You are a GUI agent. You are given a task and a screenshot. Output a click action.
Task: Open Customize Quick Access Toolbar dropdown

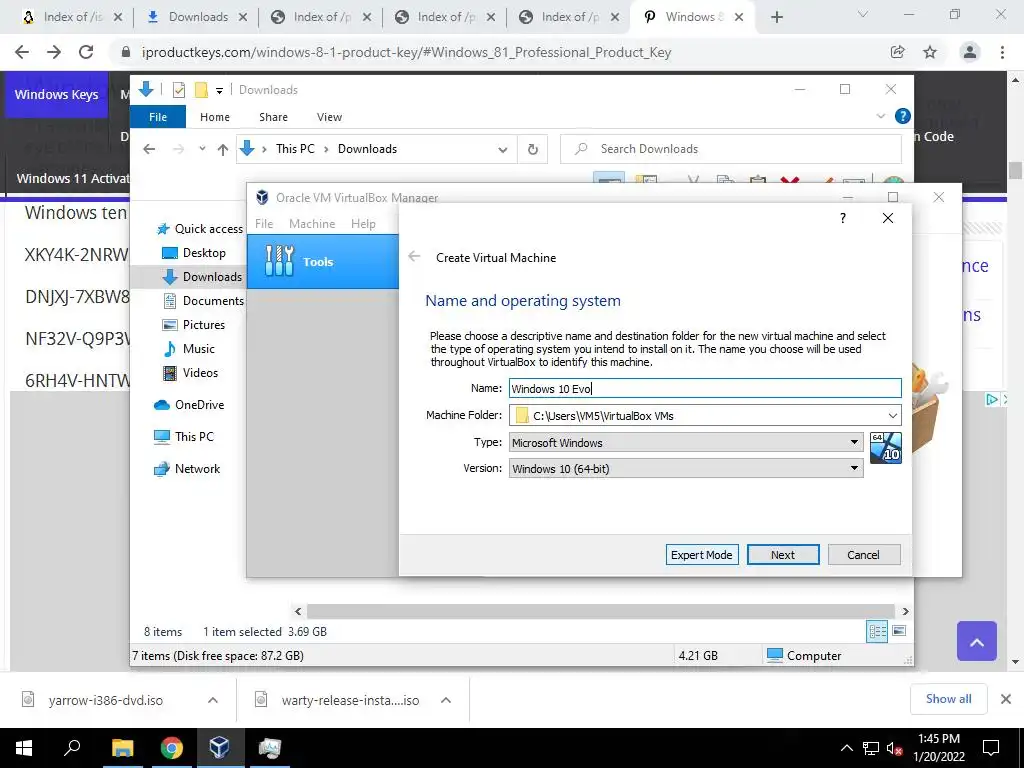point(219,91)
